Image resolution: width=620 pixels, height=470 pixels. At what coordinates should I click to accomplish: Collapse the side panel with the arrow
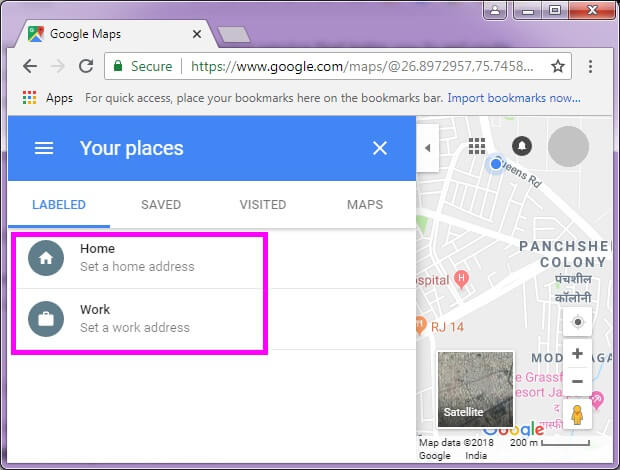coord(427,148)
